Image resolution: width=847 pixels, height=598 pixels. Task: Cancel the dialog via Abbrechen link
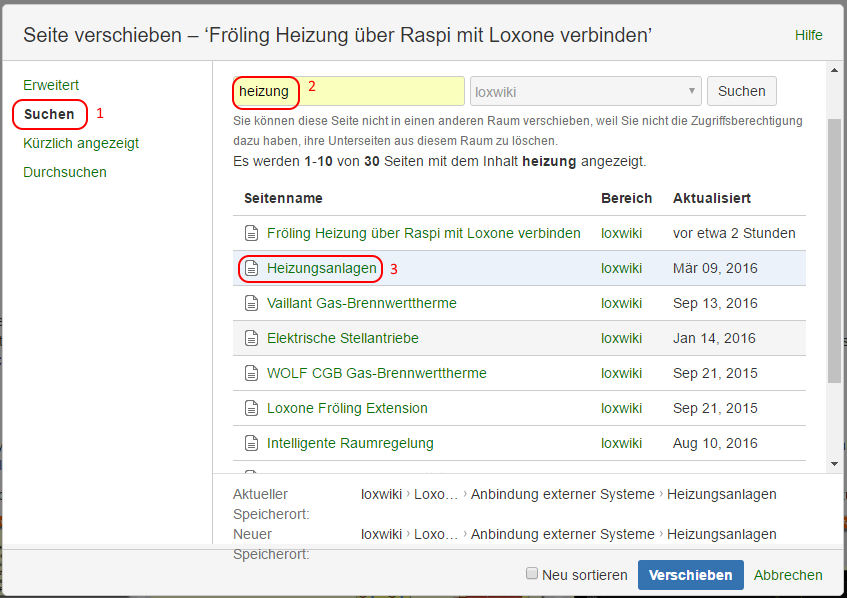click(788, 575)
